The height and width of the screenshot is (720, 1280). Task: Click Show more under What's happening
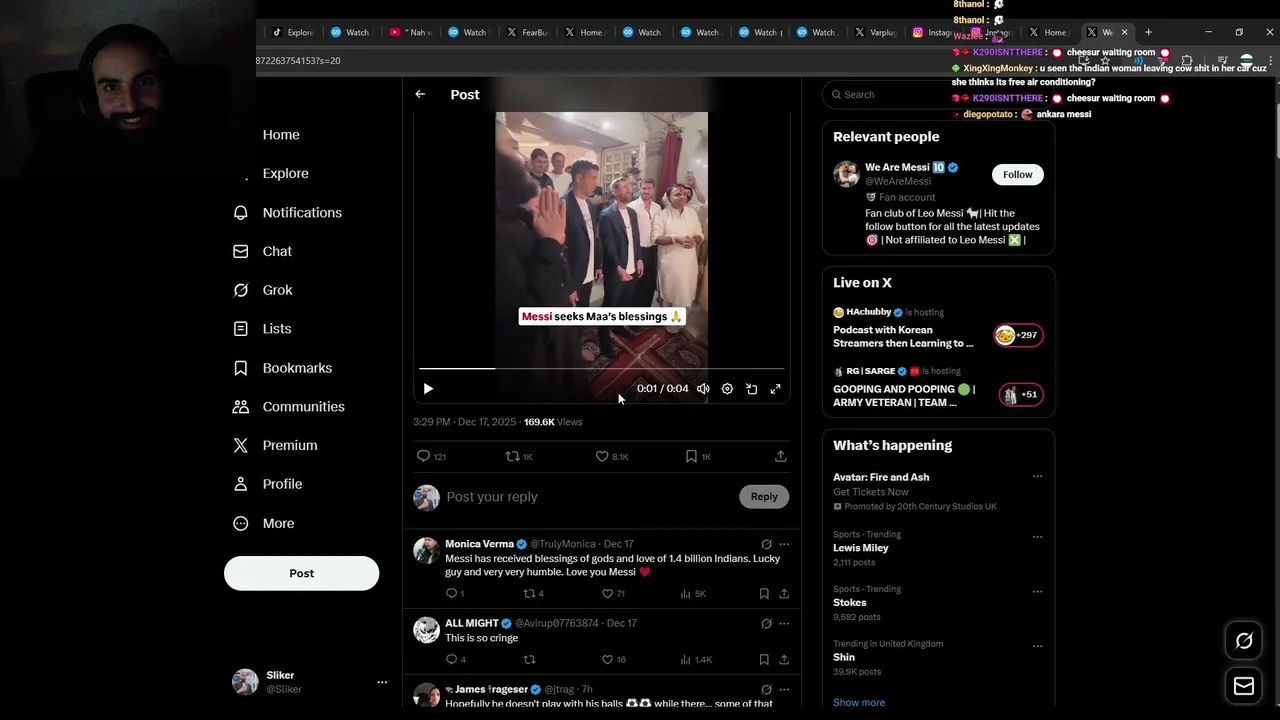tap(859, 703)
